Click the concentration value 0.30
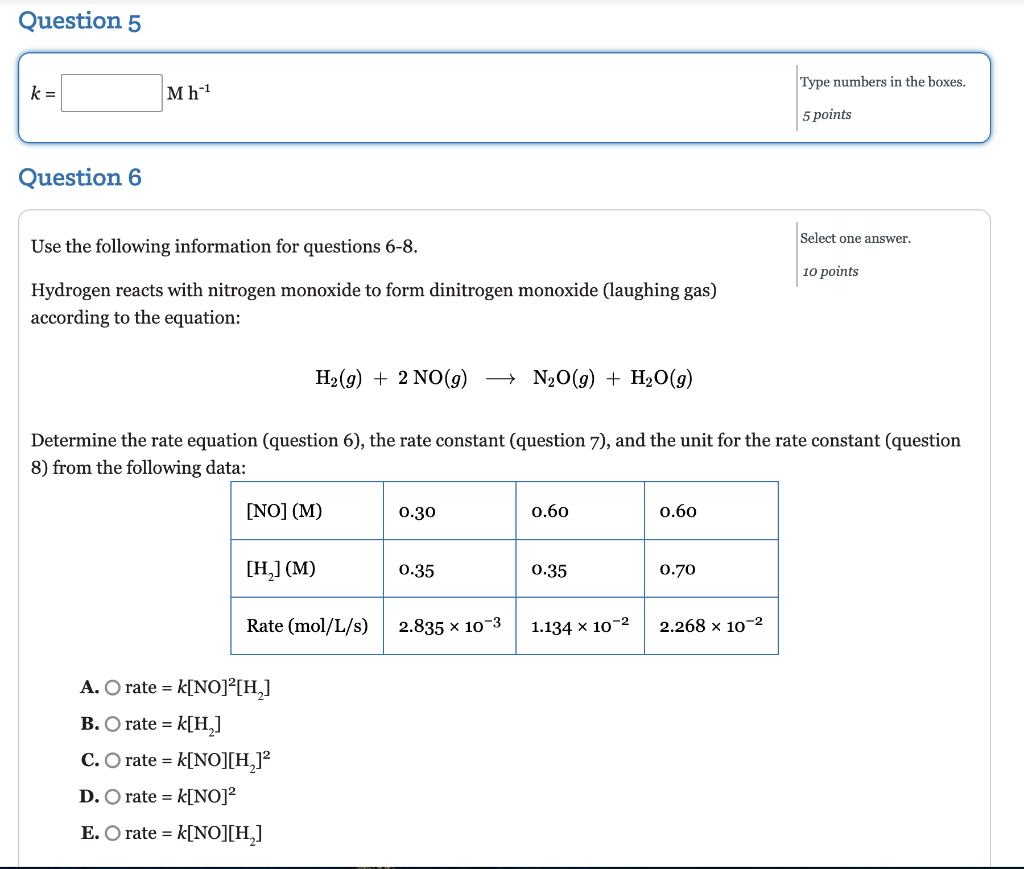This screenshot has width=1024, height=869. coord(416,511)
